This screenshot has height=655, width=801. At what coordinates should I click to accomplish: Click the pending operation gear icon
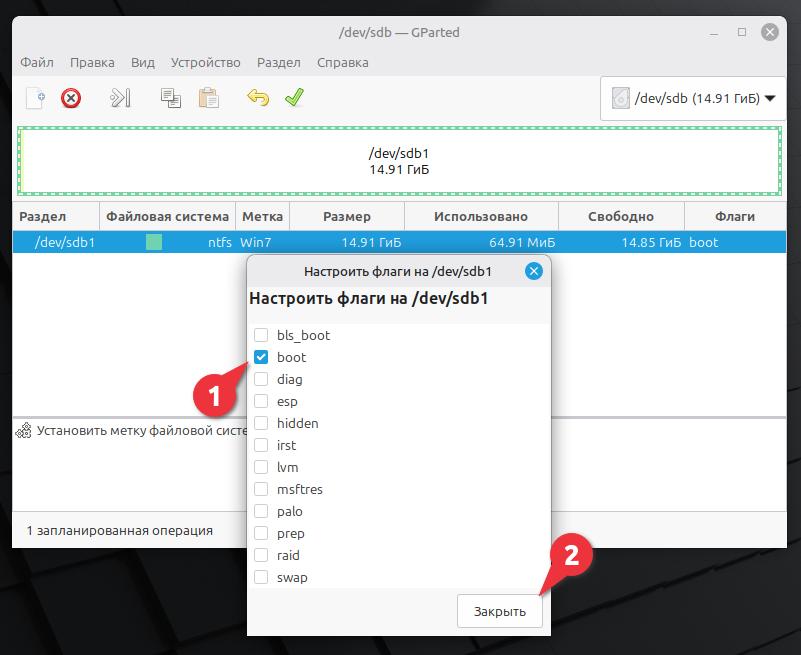(x=23, y=431)
